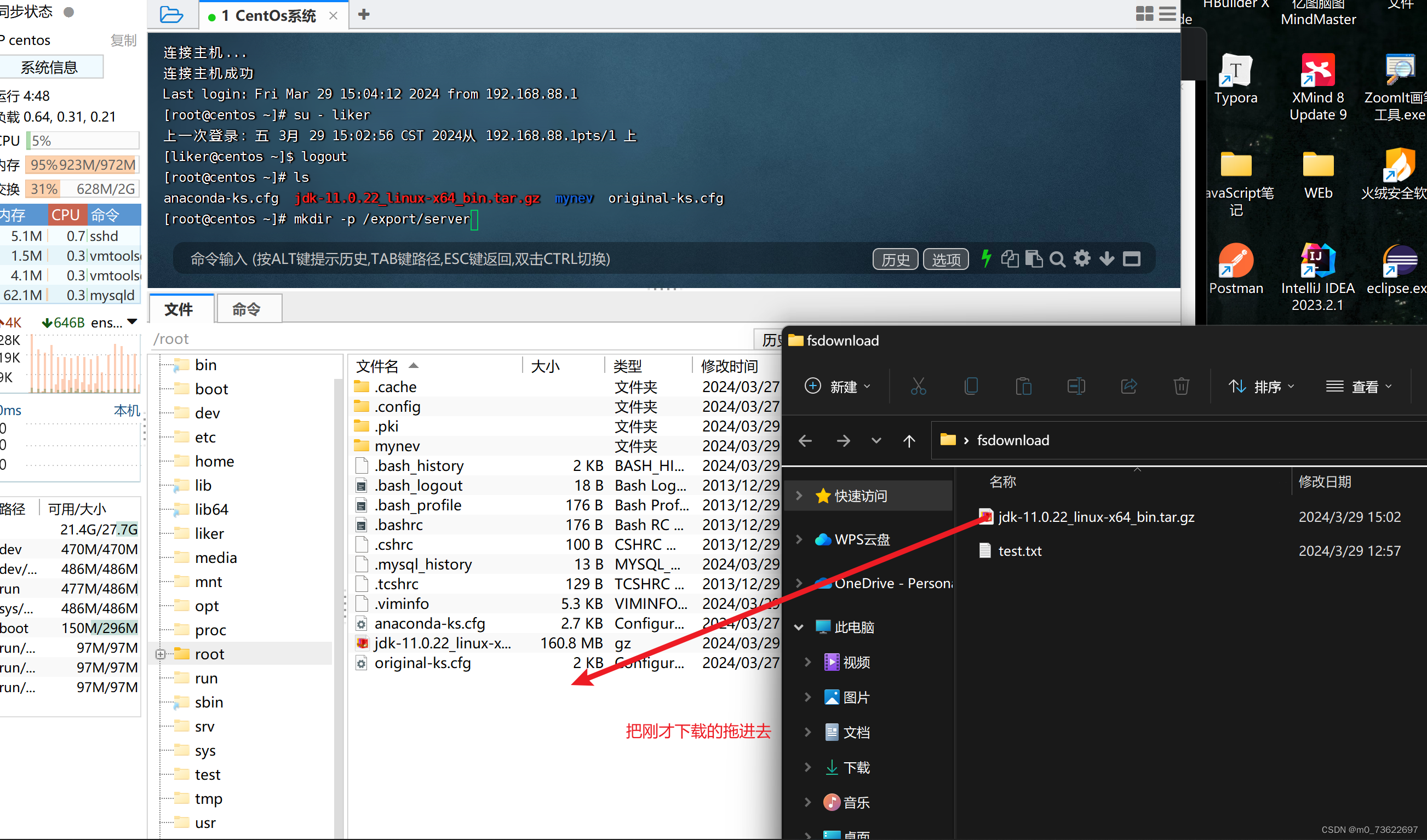Click 本机 link in latency panel

coord(127,410)
